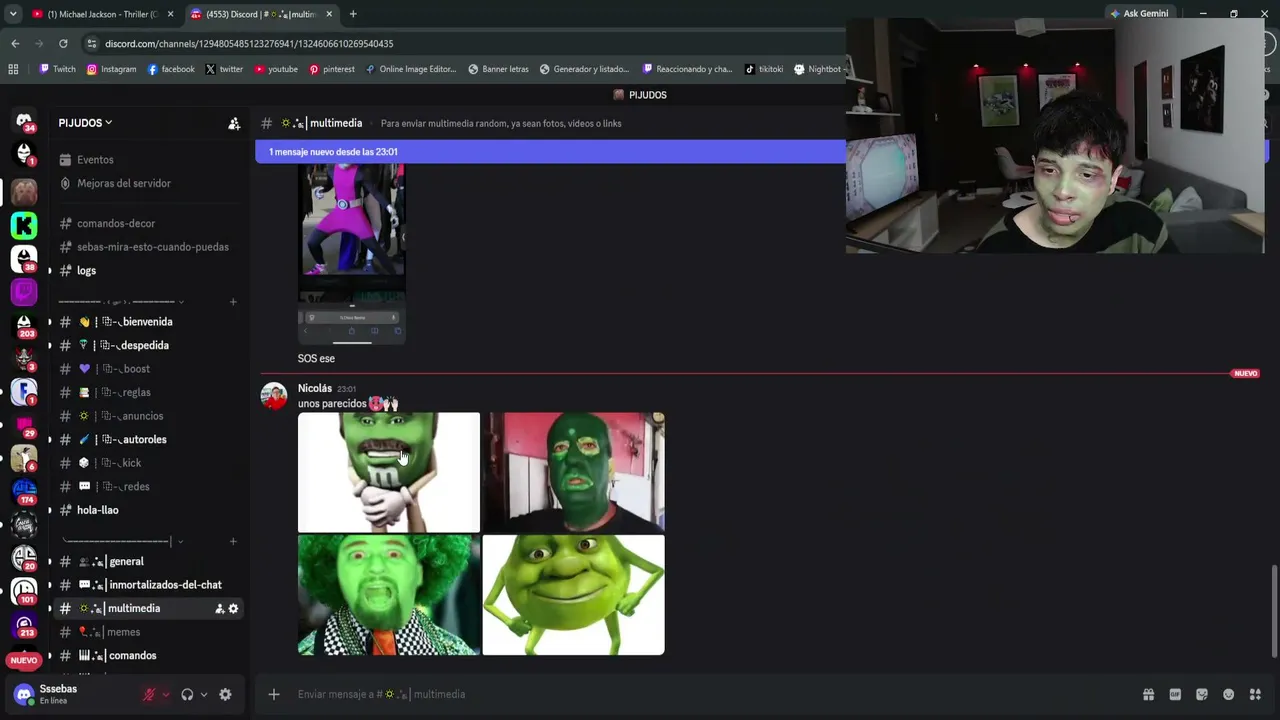Open server icon with 174 badge
This screenshot has width=1280, height=720.
tap(24, 492)
